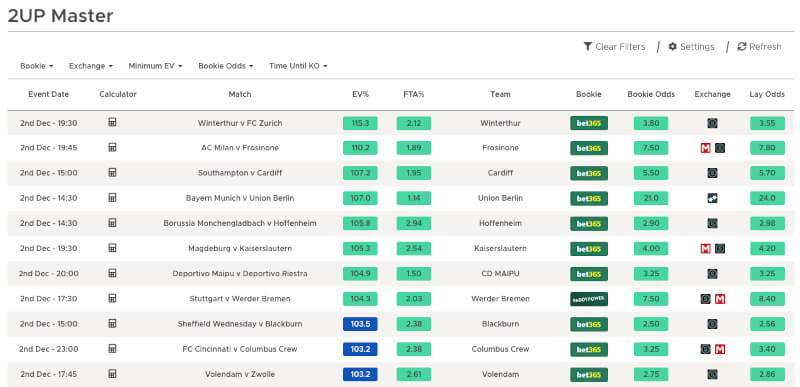
Task: Click blue EV 103.5 for Blackburn
Action: [x=360, y=324]
